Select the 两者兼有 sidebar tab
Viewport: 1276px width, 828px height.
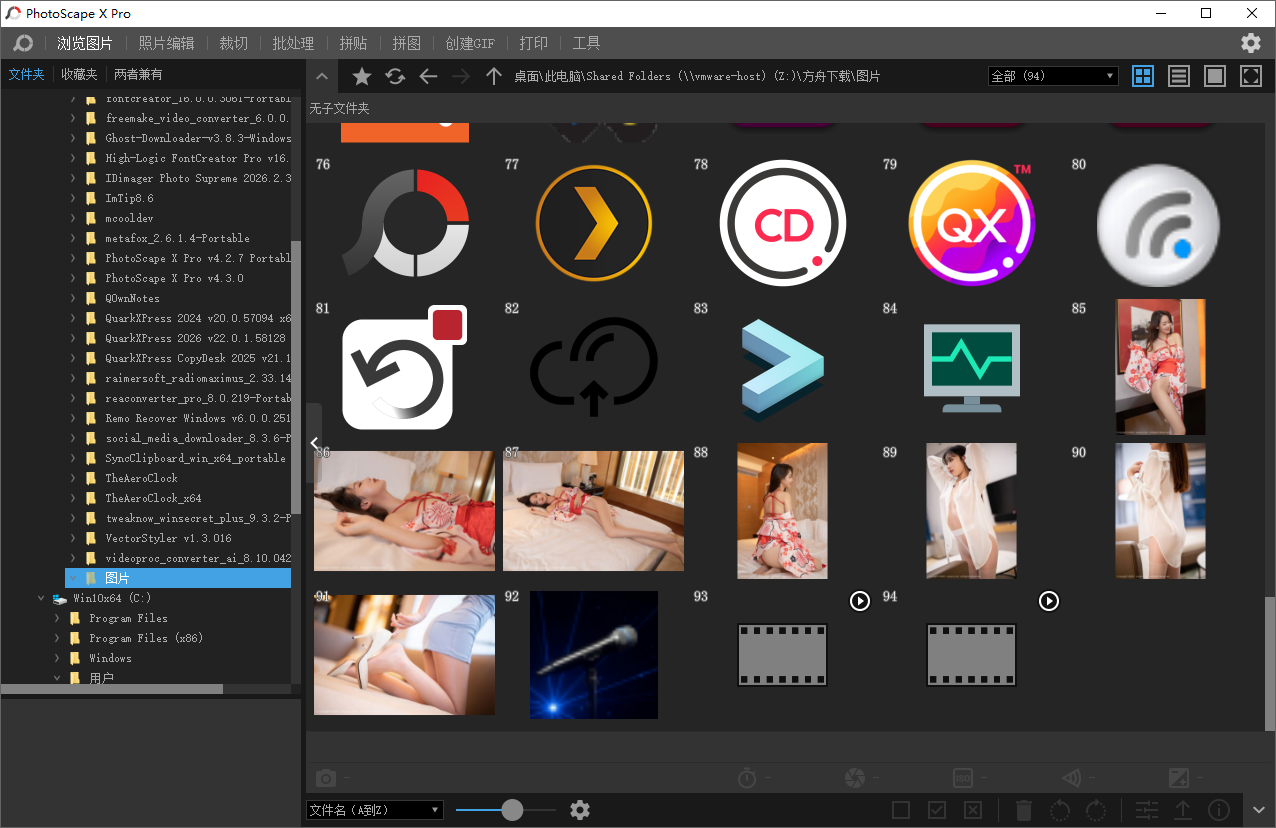pos(138,74)
